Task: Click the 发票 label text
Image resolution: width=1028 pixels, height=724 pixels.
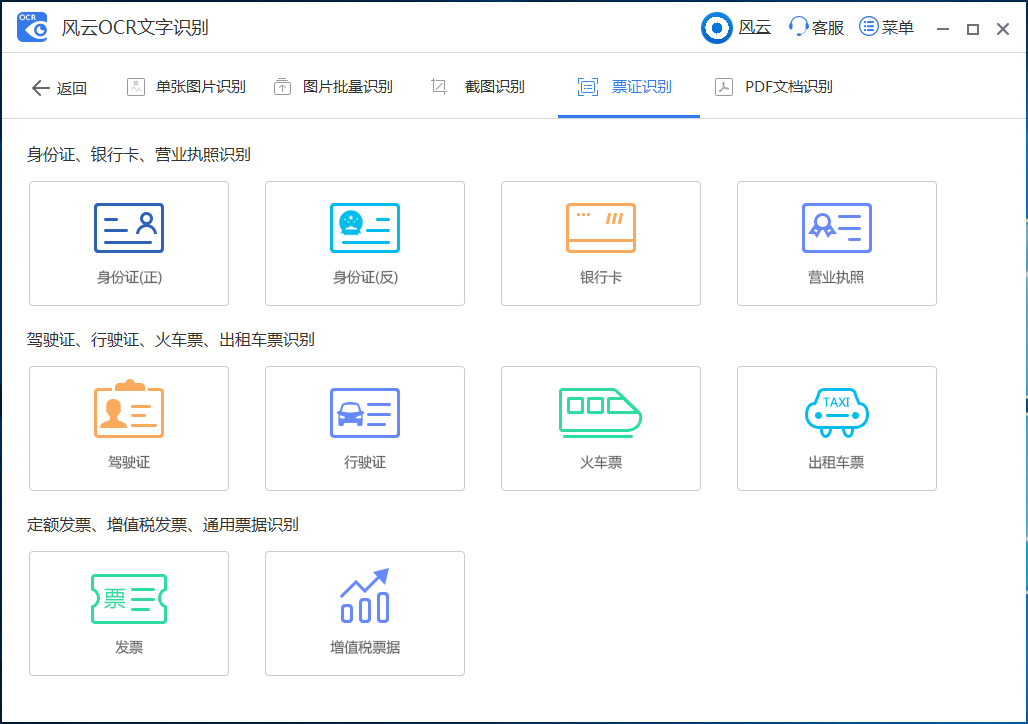Action: coord(129,647)
